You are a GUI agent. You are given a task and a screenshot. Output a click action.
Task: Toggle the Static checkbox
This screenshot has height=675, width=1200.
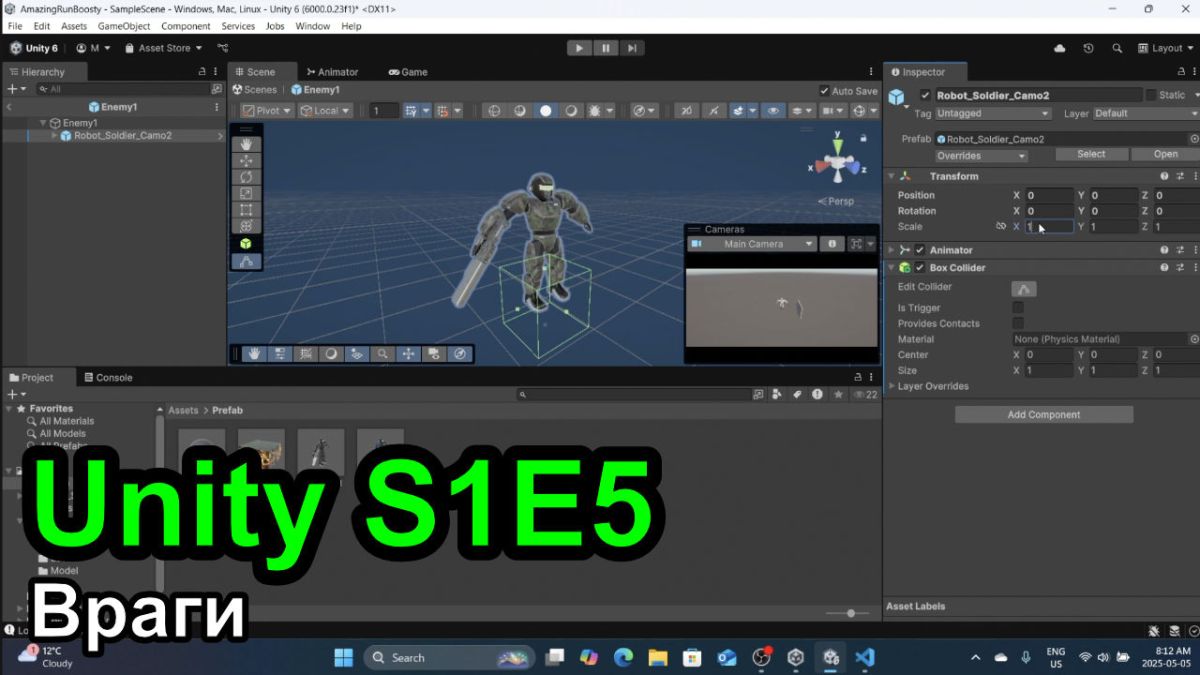pos(1151,95)
